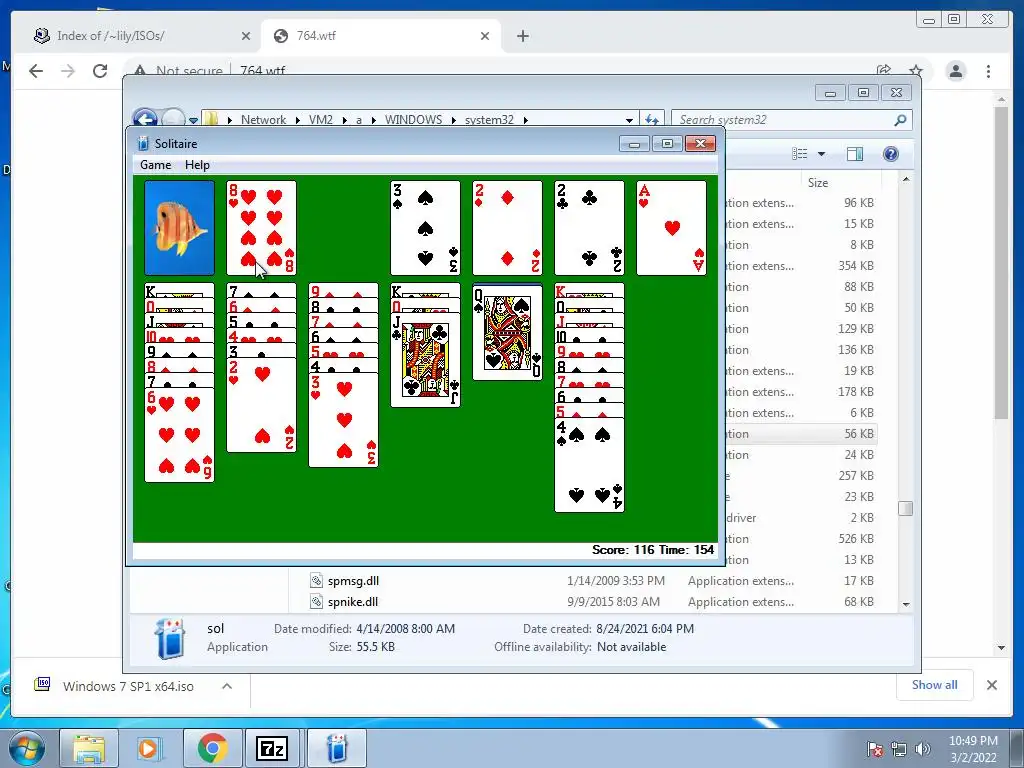
Task: Open the Windows Start menu
Action: click(x=26, y=748)
